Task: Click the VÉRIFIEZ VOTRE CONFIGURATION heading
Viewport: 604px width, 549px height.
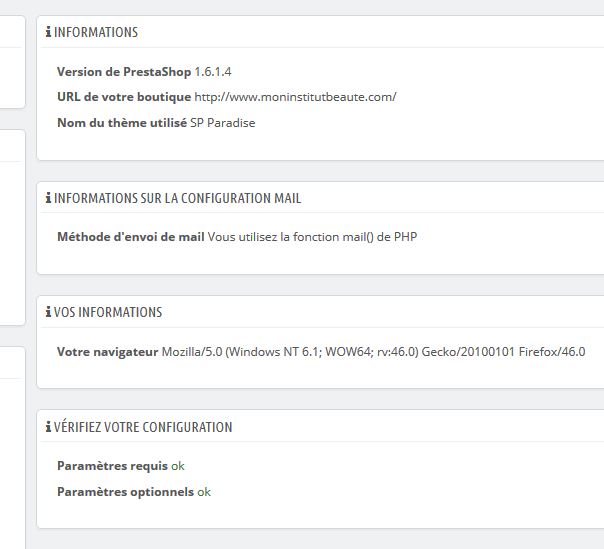Action: [143, 427]
